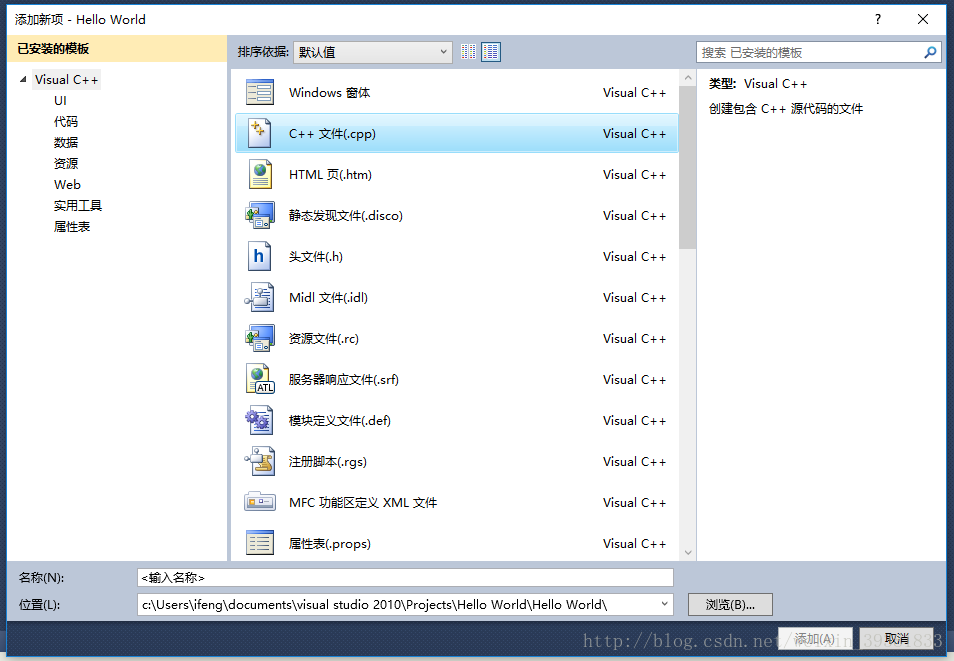Click the scrollbar down arrow
954x661 pixels.
[688, 553]
